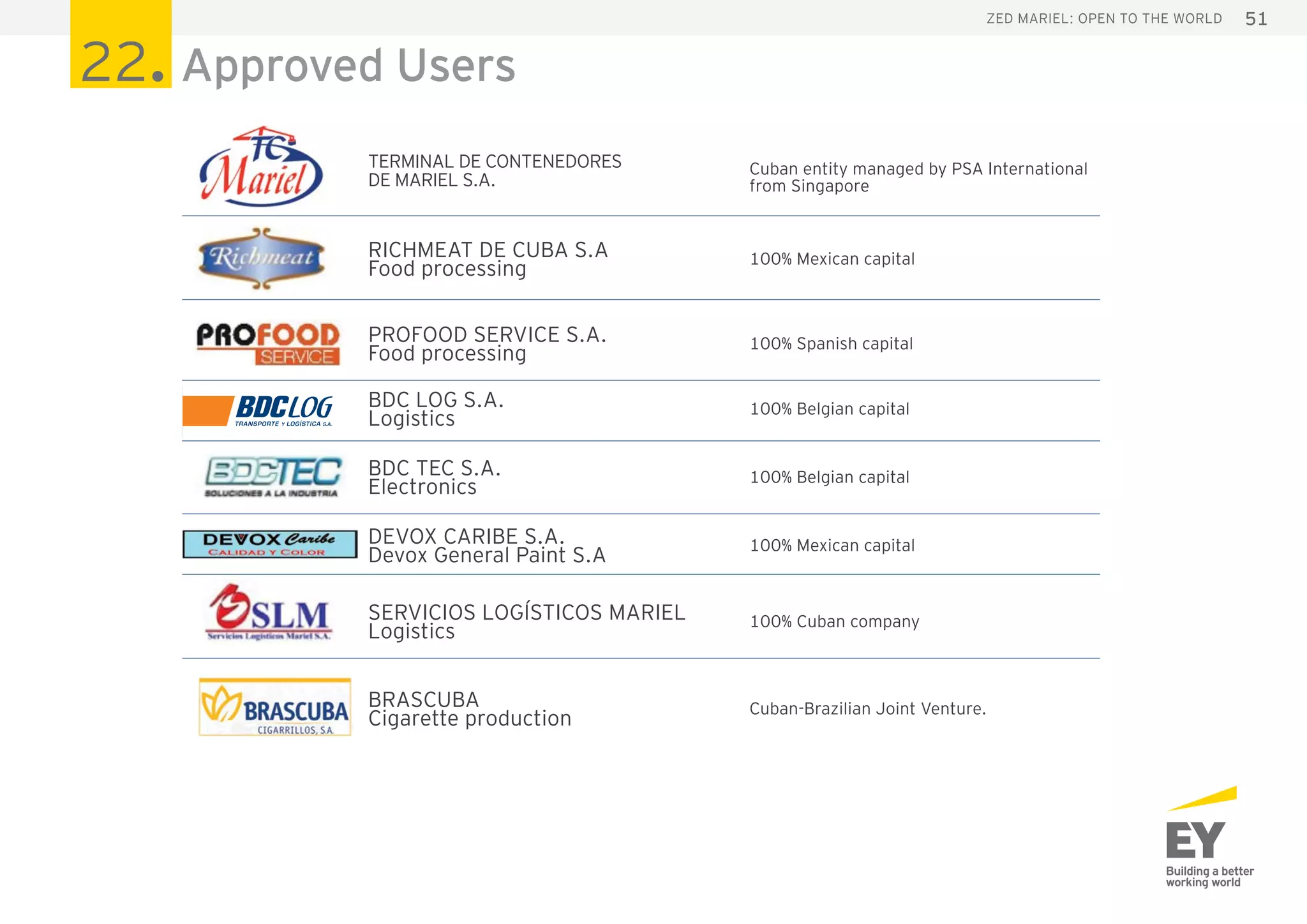Select 'DEVOX CARIBE S.A.' name

(467, 536)
